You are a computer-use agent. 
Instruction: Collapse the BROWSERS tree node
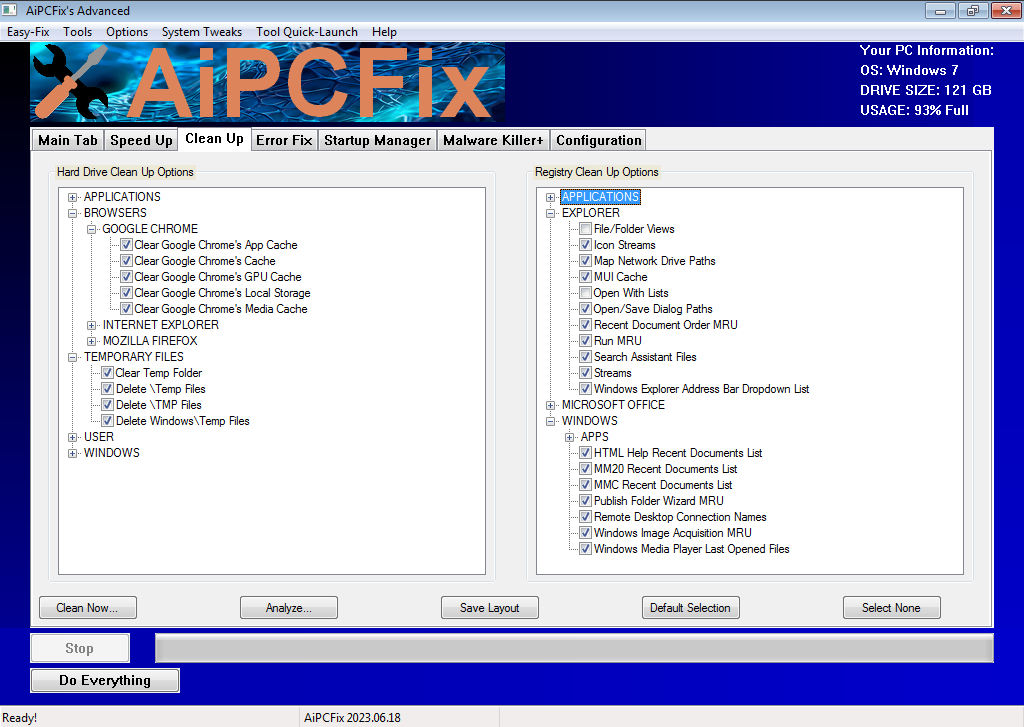[72, 213]
